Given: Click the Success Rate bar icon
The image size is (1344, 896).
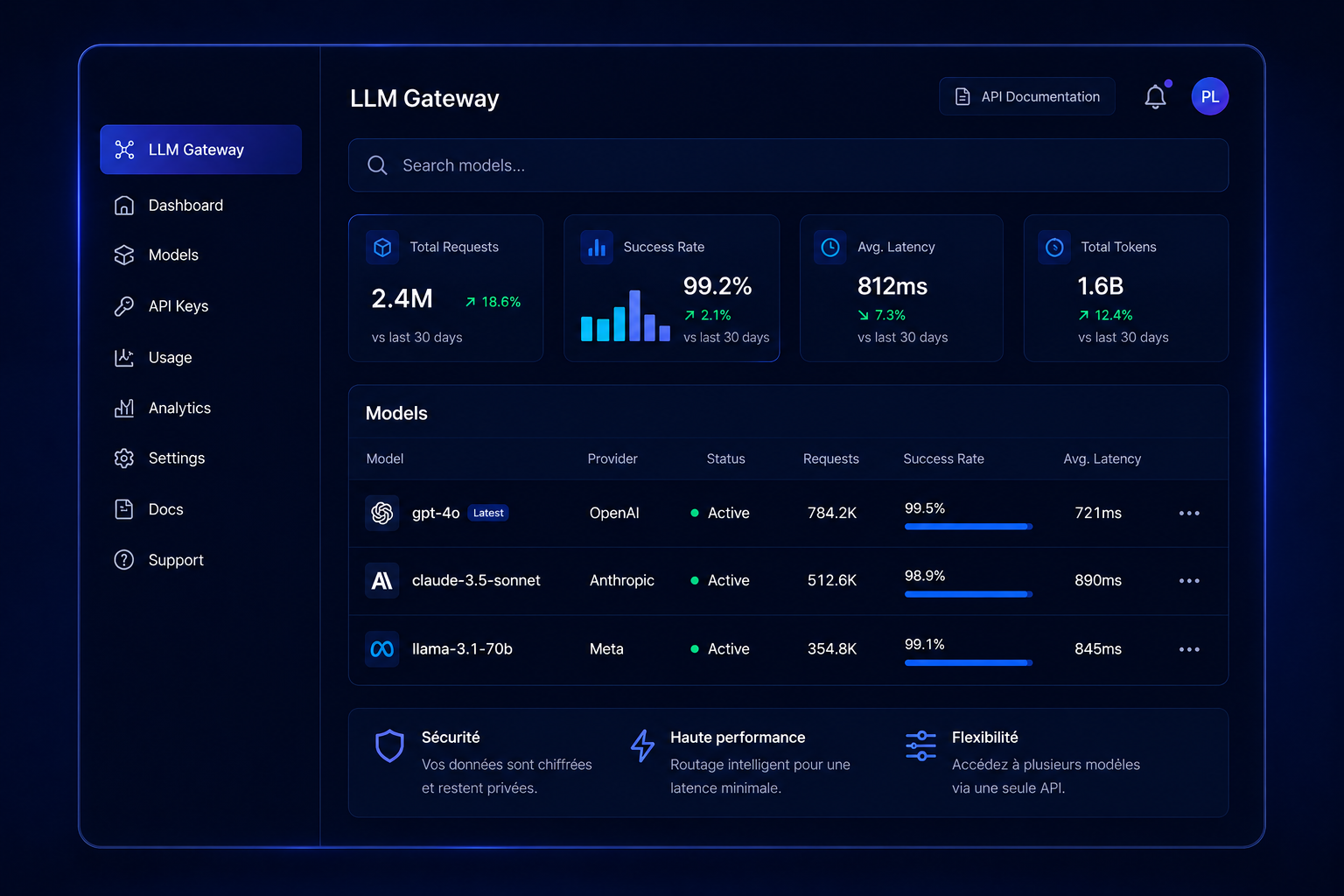Looking at the screenshot, I should pos(597,248).
